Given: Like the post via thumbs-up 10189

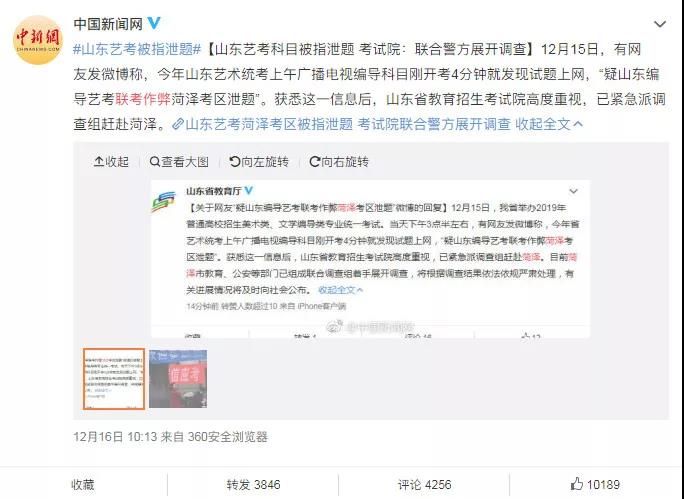Looking at the screenshot, I should (595, 484).
